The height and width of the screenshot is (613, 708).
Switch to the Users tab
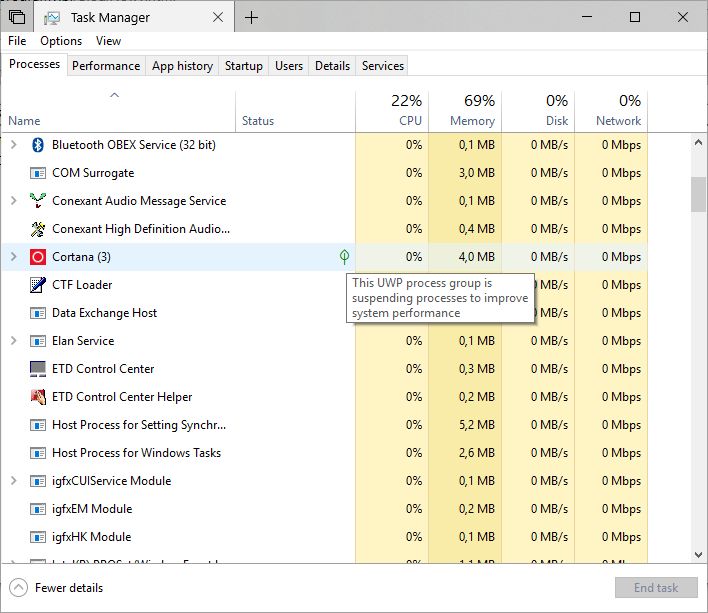point(289,66)
